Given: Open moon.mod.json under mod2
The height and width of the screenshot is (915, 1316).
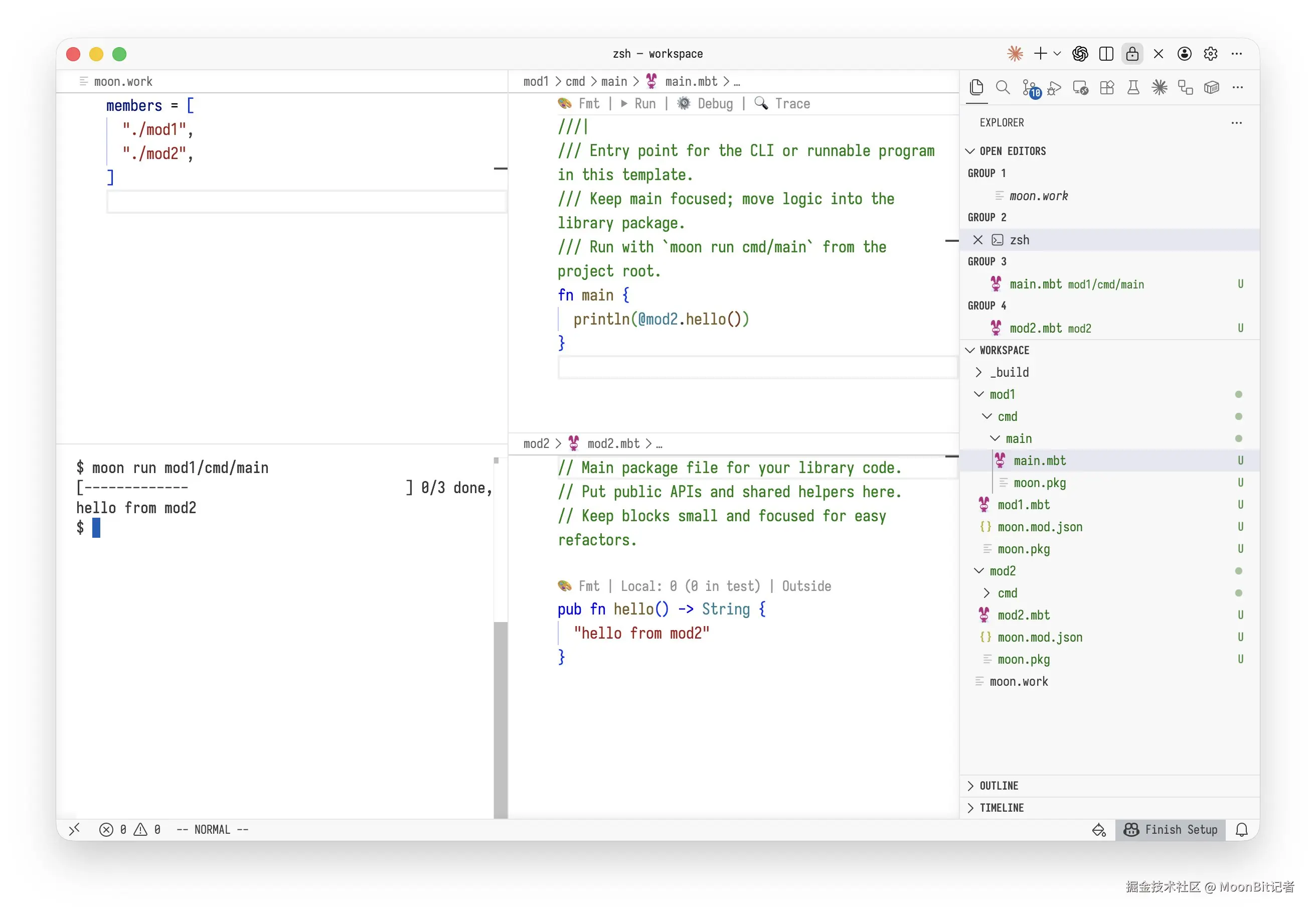Looking at the screenshot, I should coord(1039,637).
